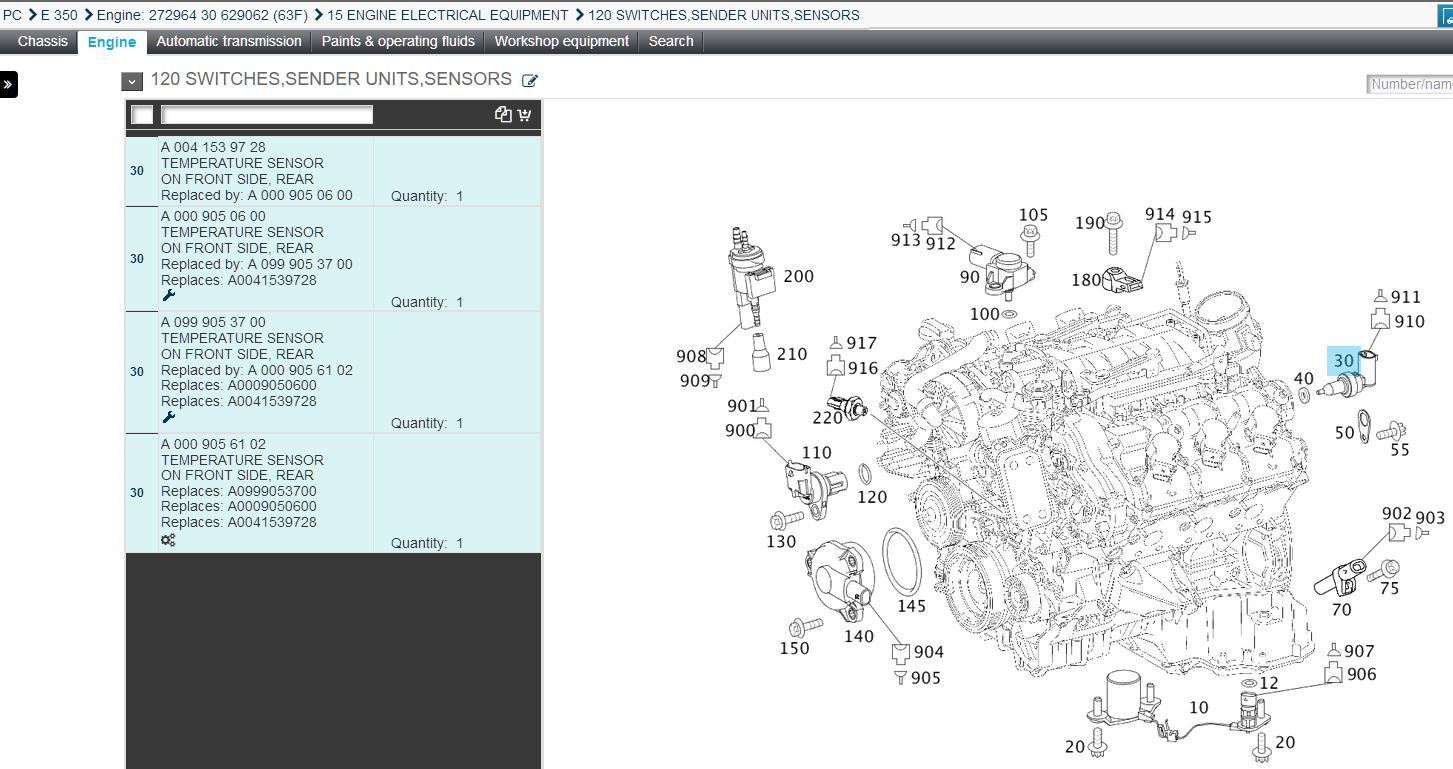
Task: Focus the parts list filter text field
Action: 267,115
